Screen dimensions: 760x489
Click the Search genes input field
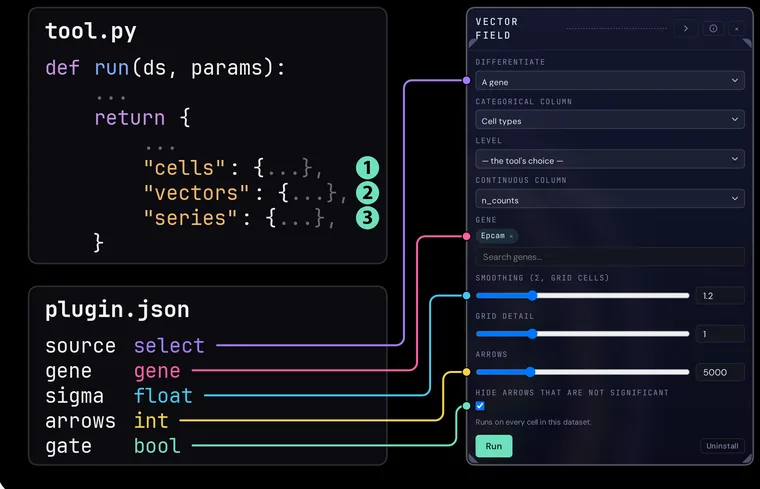(x=610, y=257)
